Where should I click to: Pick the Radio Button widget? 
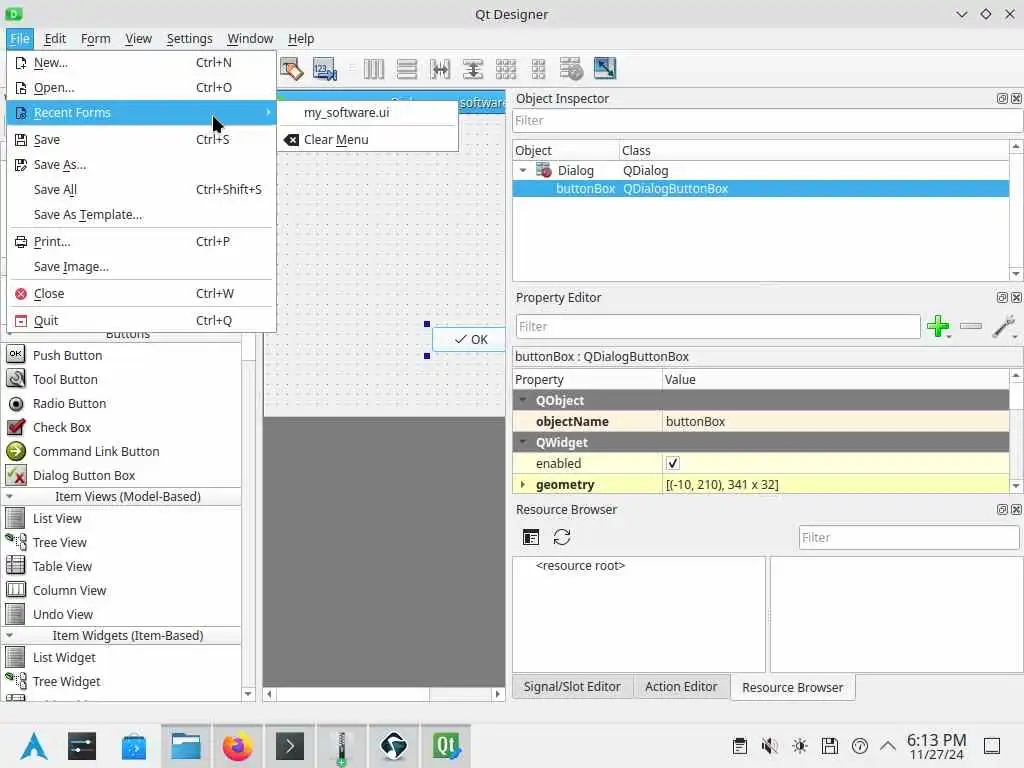pos(69,404)
